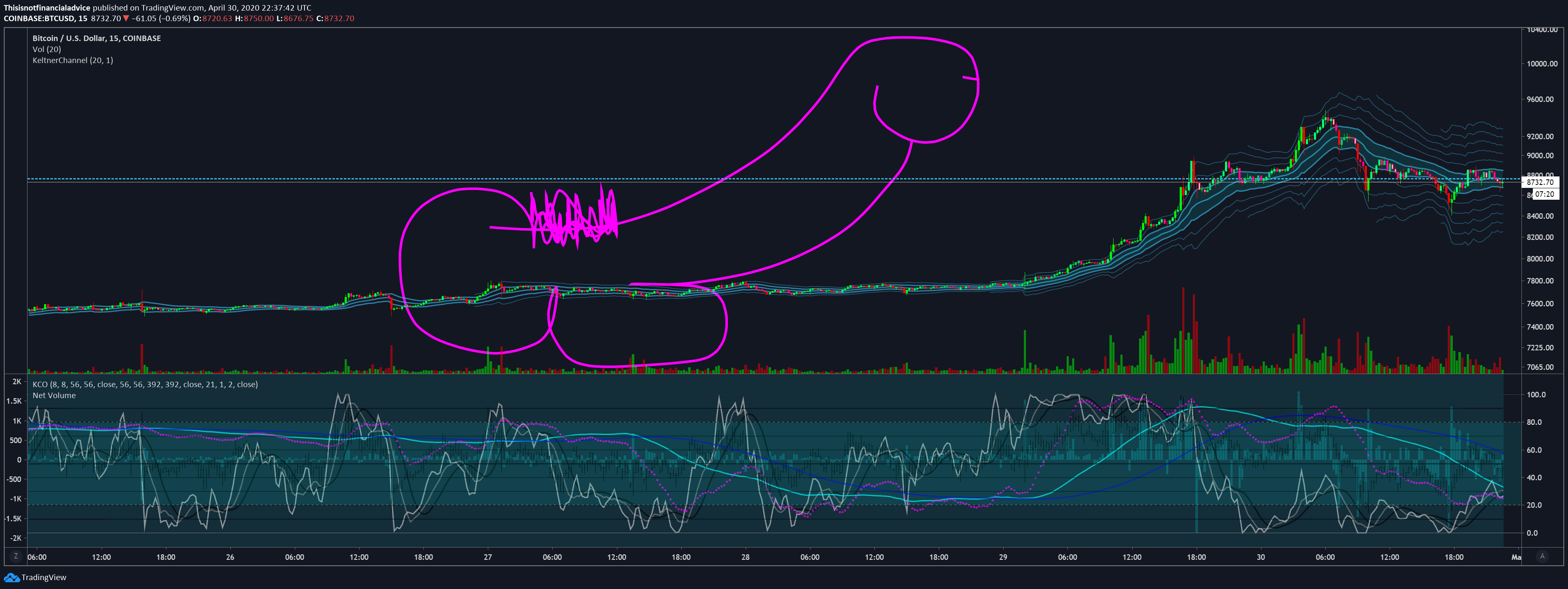
Task: Click the -500 net volume scale label
Action: click(14, 479)
